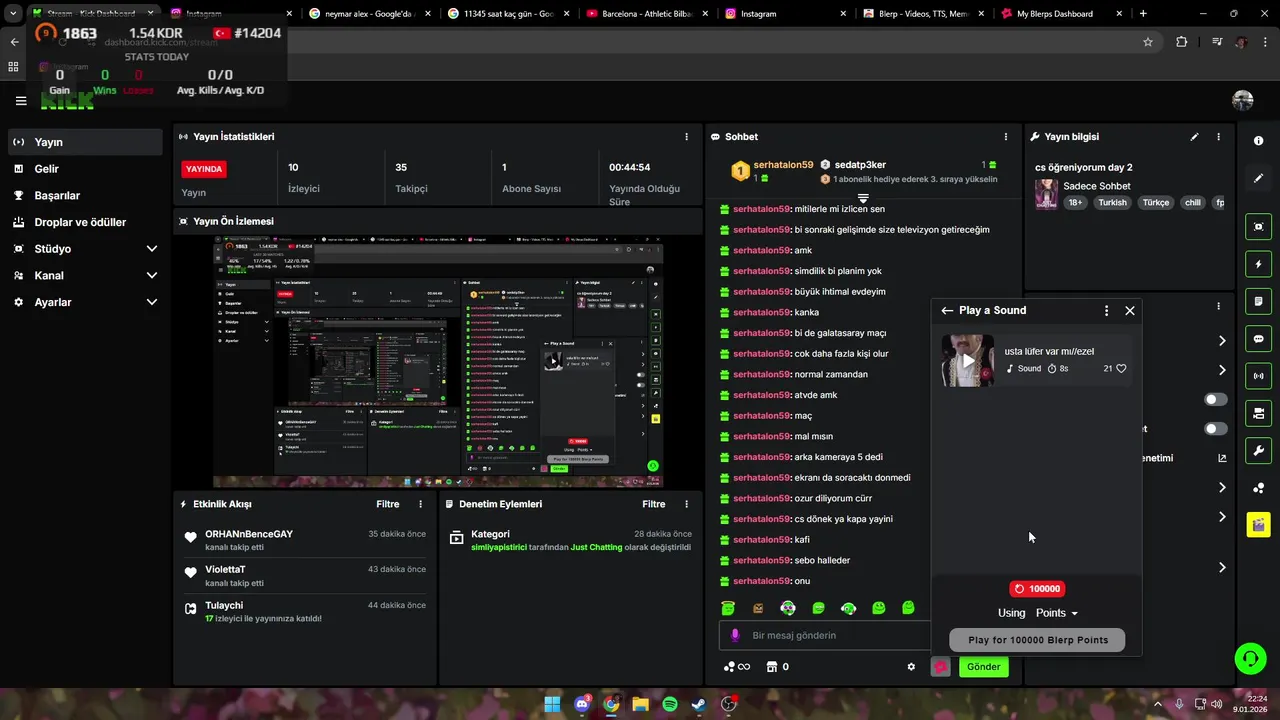Image resolution: width=1280 pixels, height=720 pixels.
Task: Bookmark page with the star icon
Action: coord(1148,42)
